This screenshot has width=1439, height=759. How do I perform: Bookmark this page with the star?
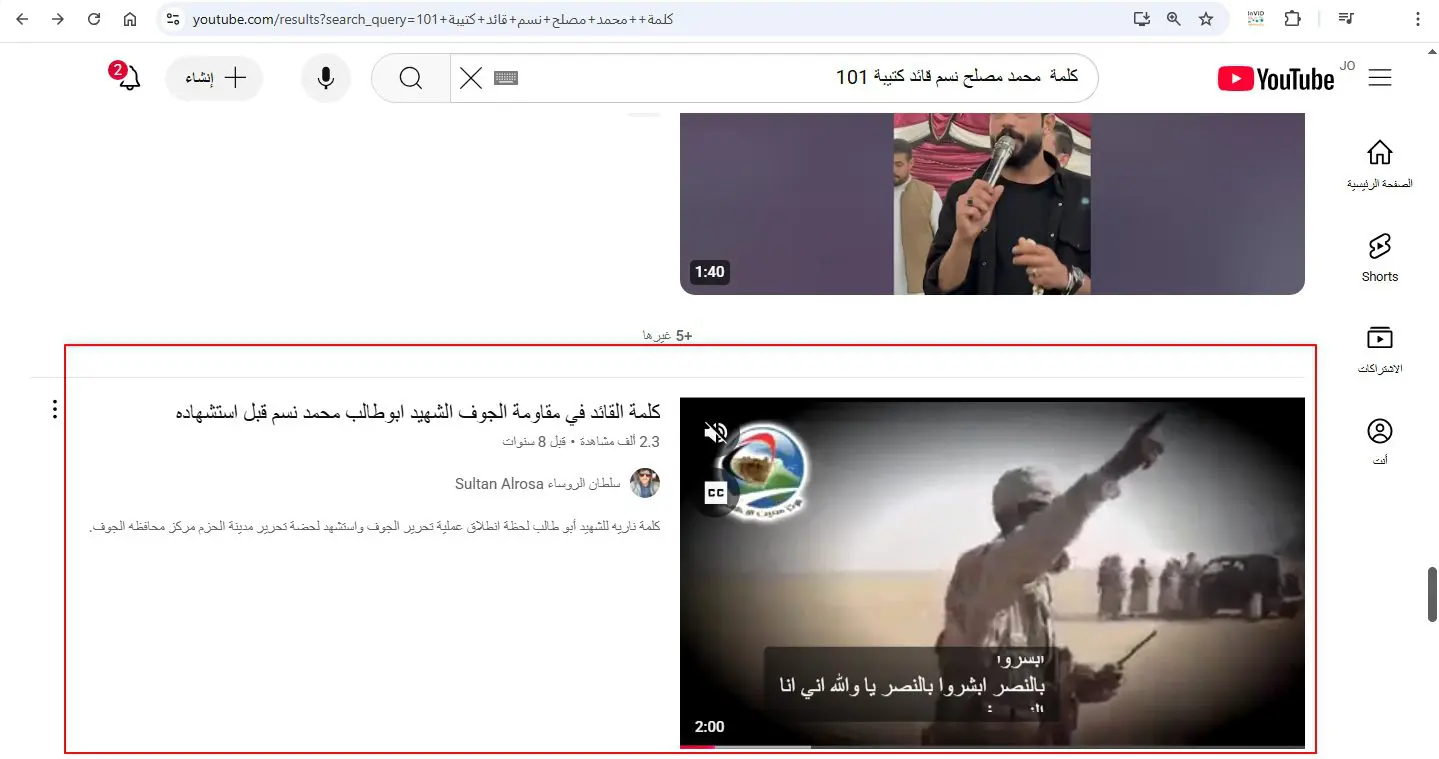pyautogui.click(x=1206, y=19)
